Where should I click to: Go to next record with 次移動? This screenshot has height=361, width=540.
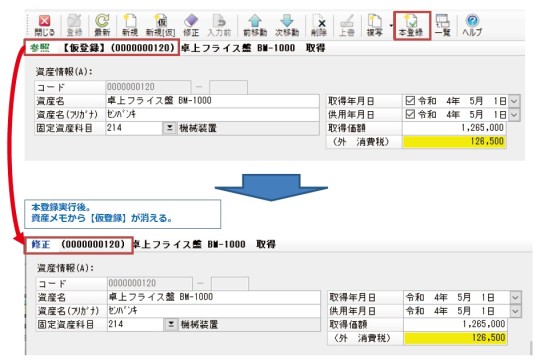pos(287,25)
